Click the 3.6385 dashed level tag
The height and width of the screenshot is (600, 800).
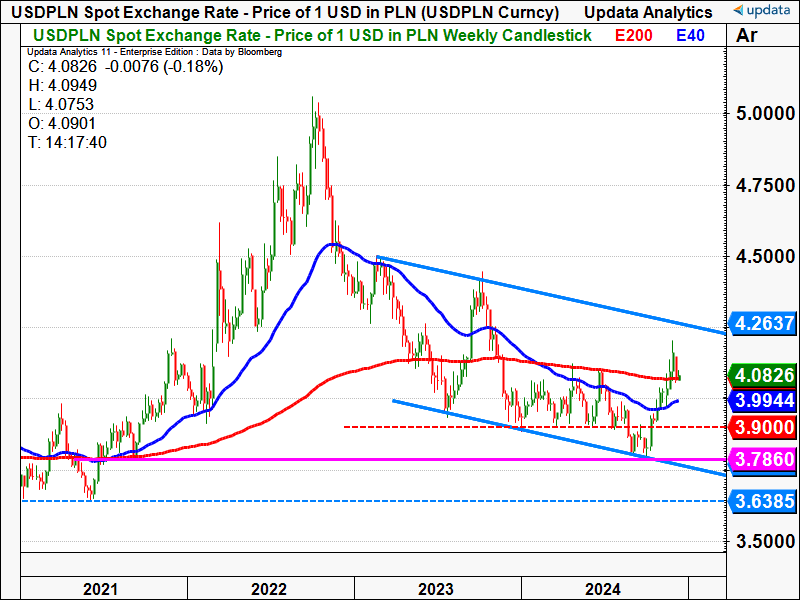[x=763, y=501]
